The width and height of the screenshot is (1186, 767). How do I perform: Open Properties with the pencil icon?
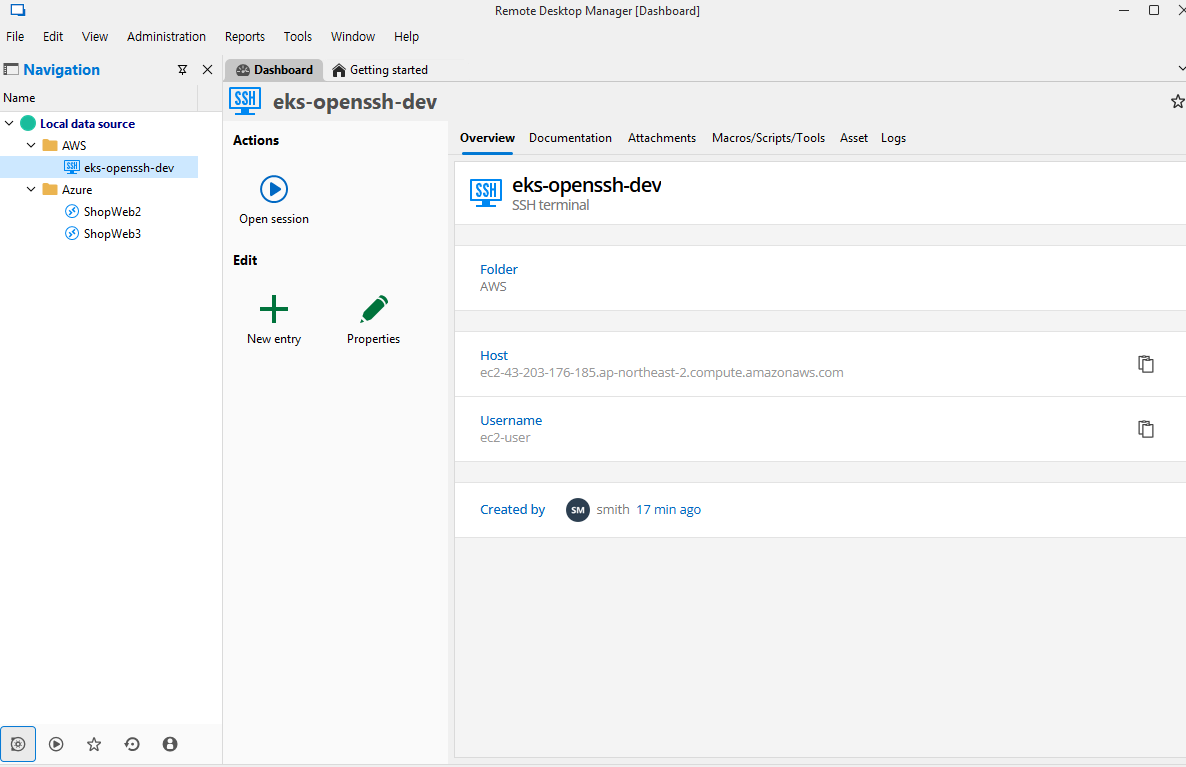click(374, 309)
